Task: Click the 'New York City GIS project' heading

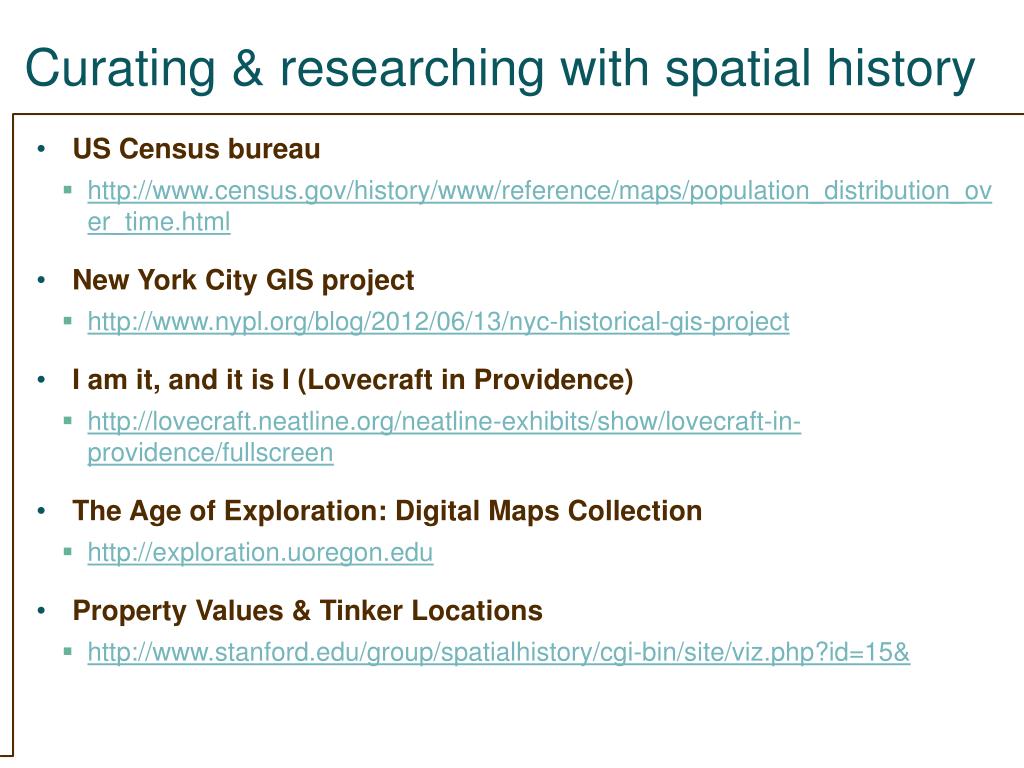Action: pos(243,281)
